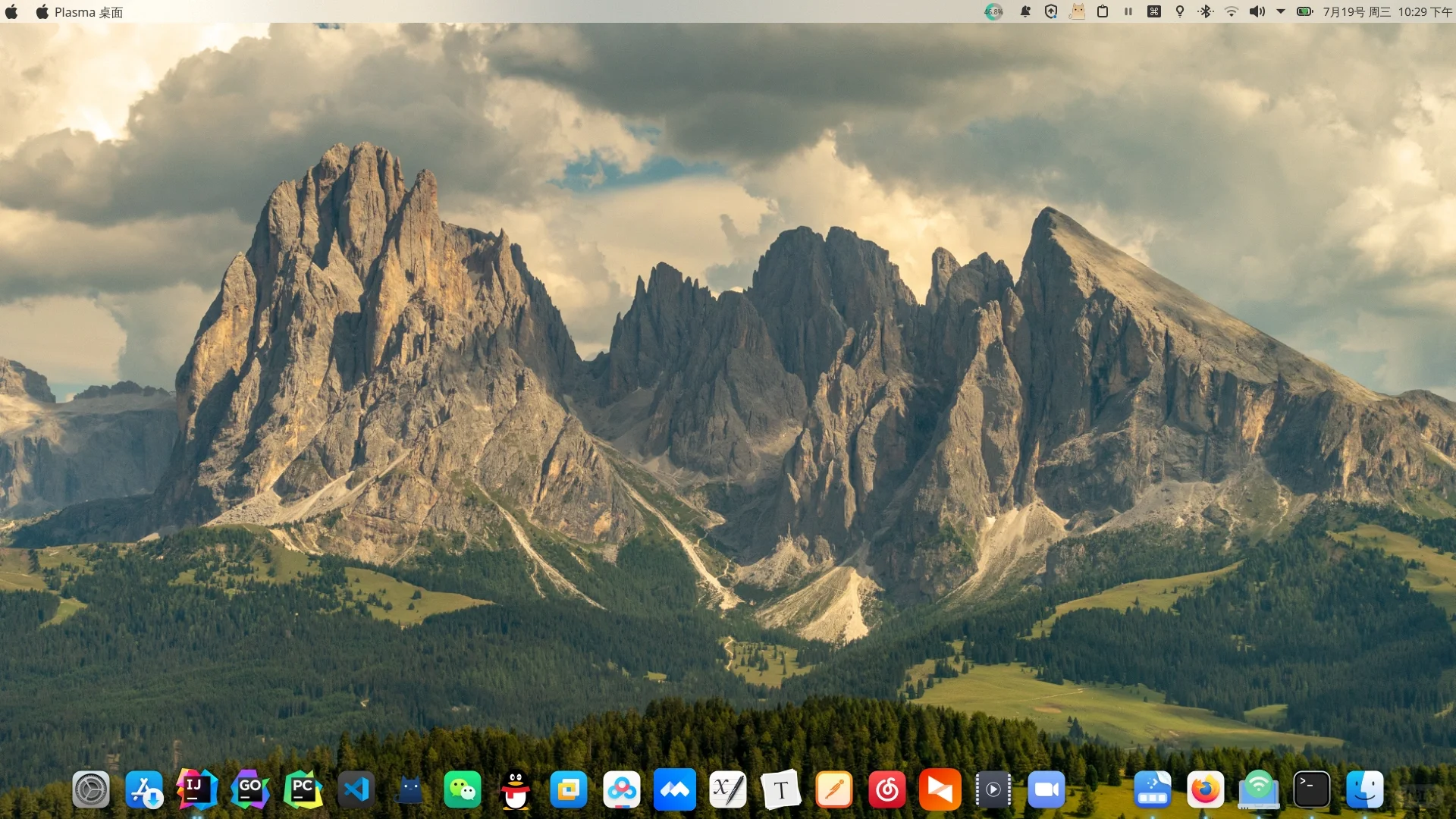Open the battery status panel
Image resolution: width=1456 pixels, height=819 pixels.
1305,11
